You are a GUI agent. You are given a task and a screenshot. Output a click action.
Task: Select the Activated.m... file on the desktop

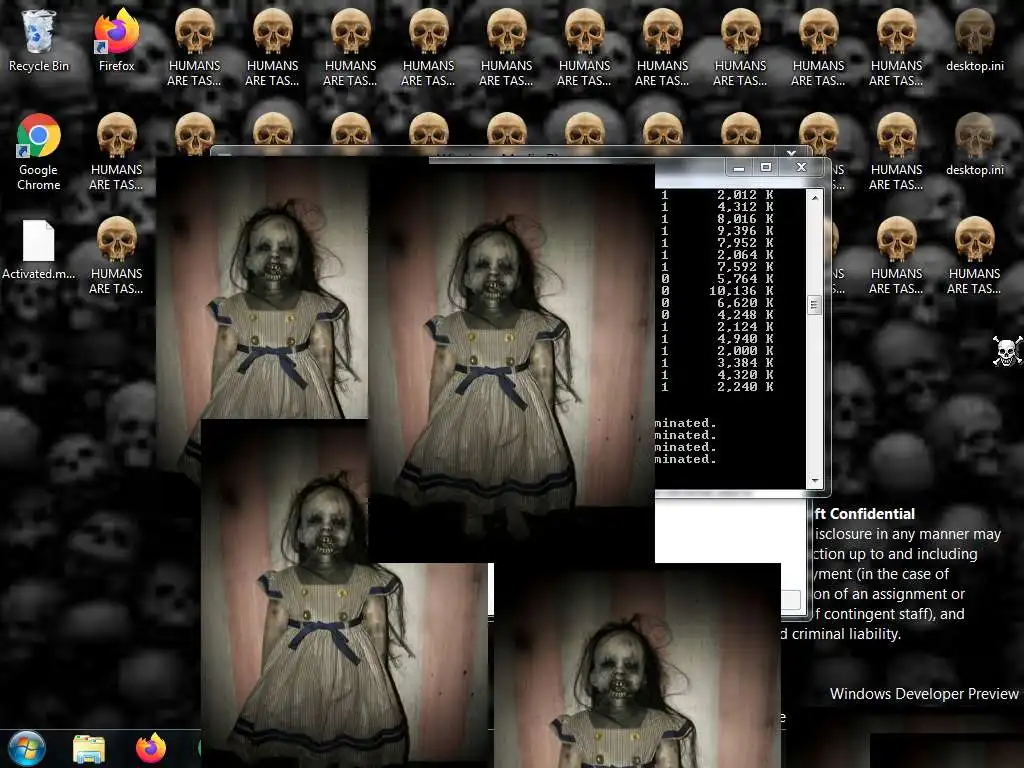point(38,250)
